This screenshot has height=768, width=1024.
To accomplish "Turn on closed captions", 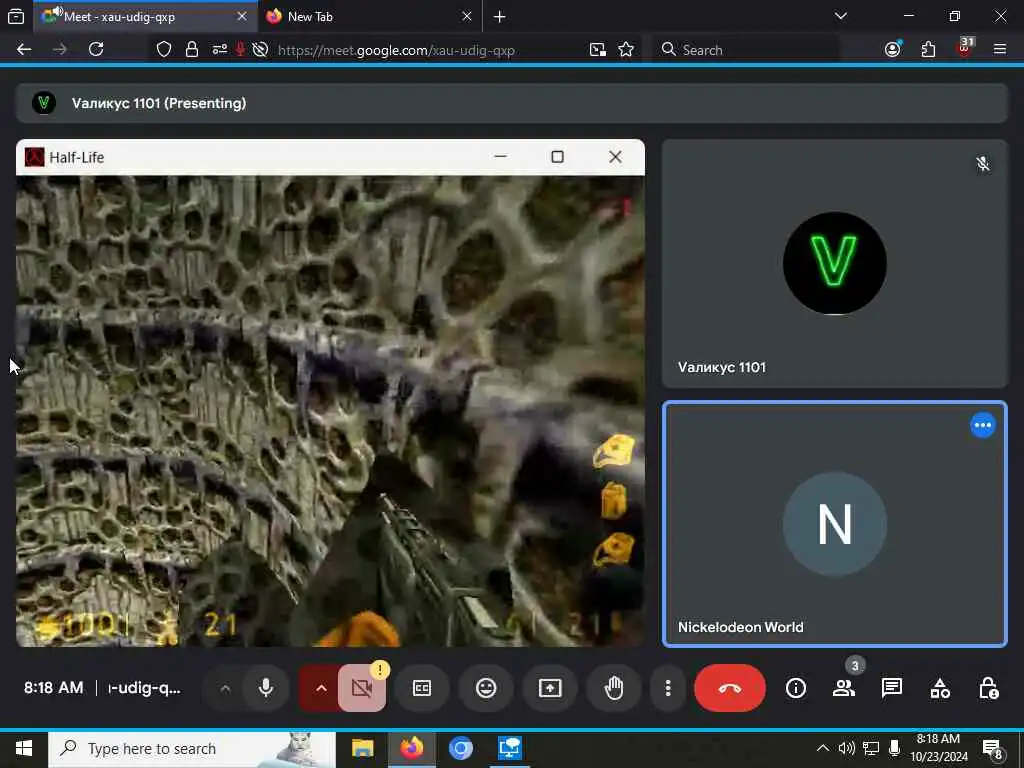I will tap(422, 688).
